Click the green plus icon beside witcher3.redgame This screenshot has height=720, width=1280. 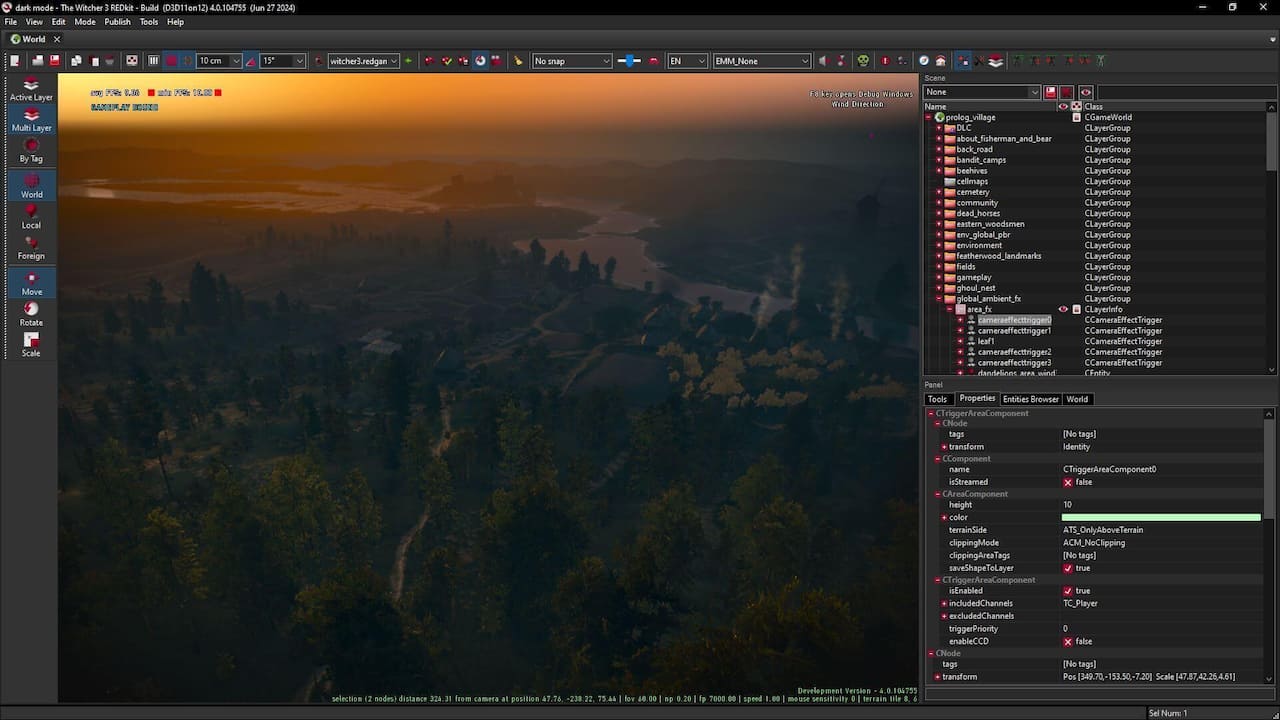click(408, 61)
